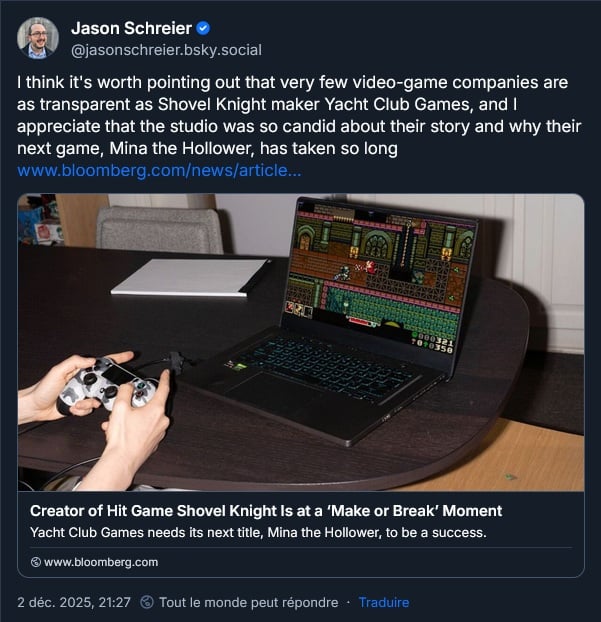The width and height of the screenshot is (601, 622).
Task: Click the 2 déc. 2025, 21:27 timestamp
Action: pyautogui.click(x=74, y=602)
